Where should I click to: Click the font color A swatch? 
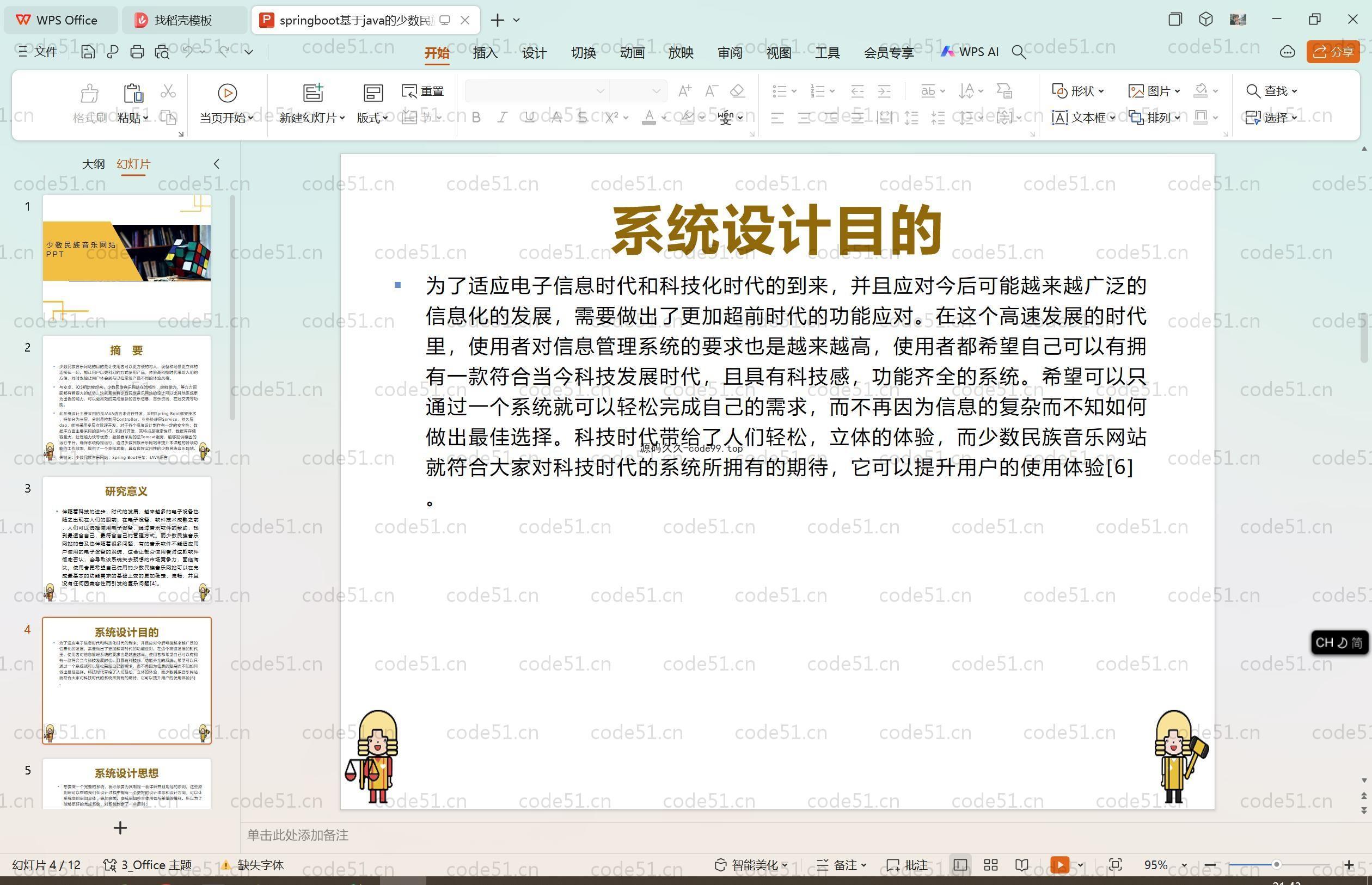(649, 118)
